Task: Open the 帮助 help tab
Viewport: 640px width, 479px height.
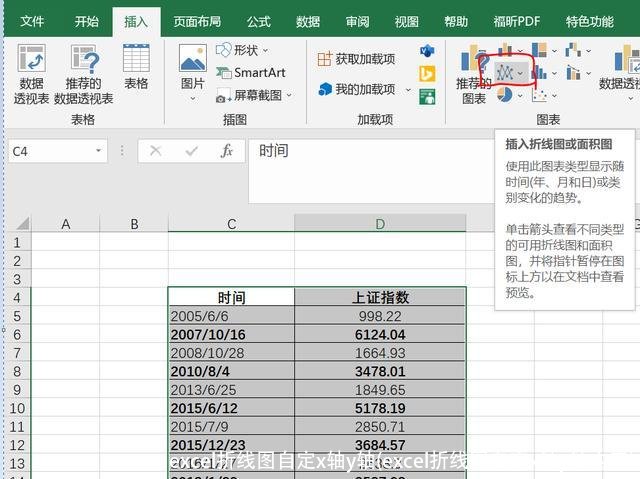Action: (456, 21)
